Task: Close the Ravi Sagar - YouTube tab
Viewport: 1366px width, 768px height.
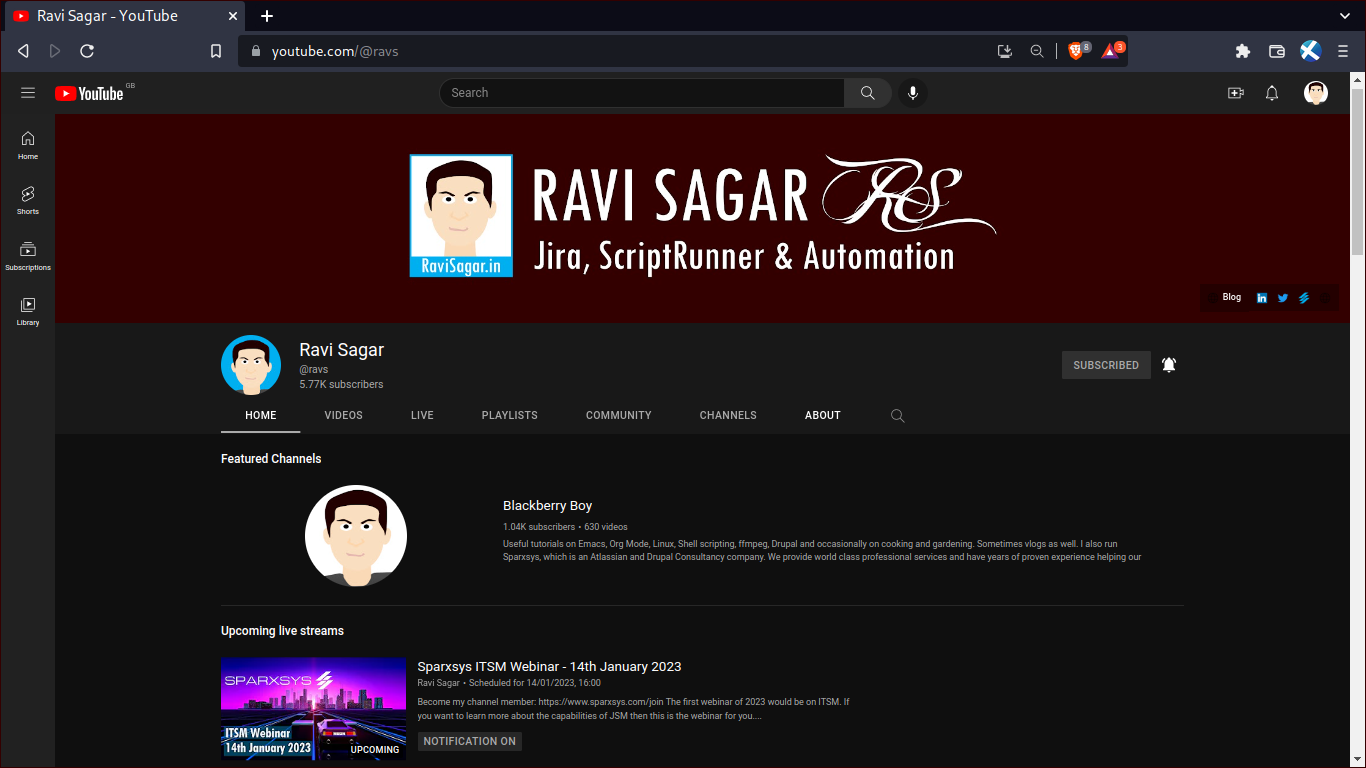Action: 233,16
